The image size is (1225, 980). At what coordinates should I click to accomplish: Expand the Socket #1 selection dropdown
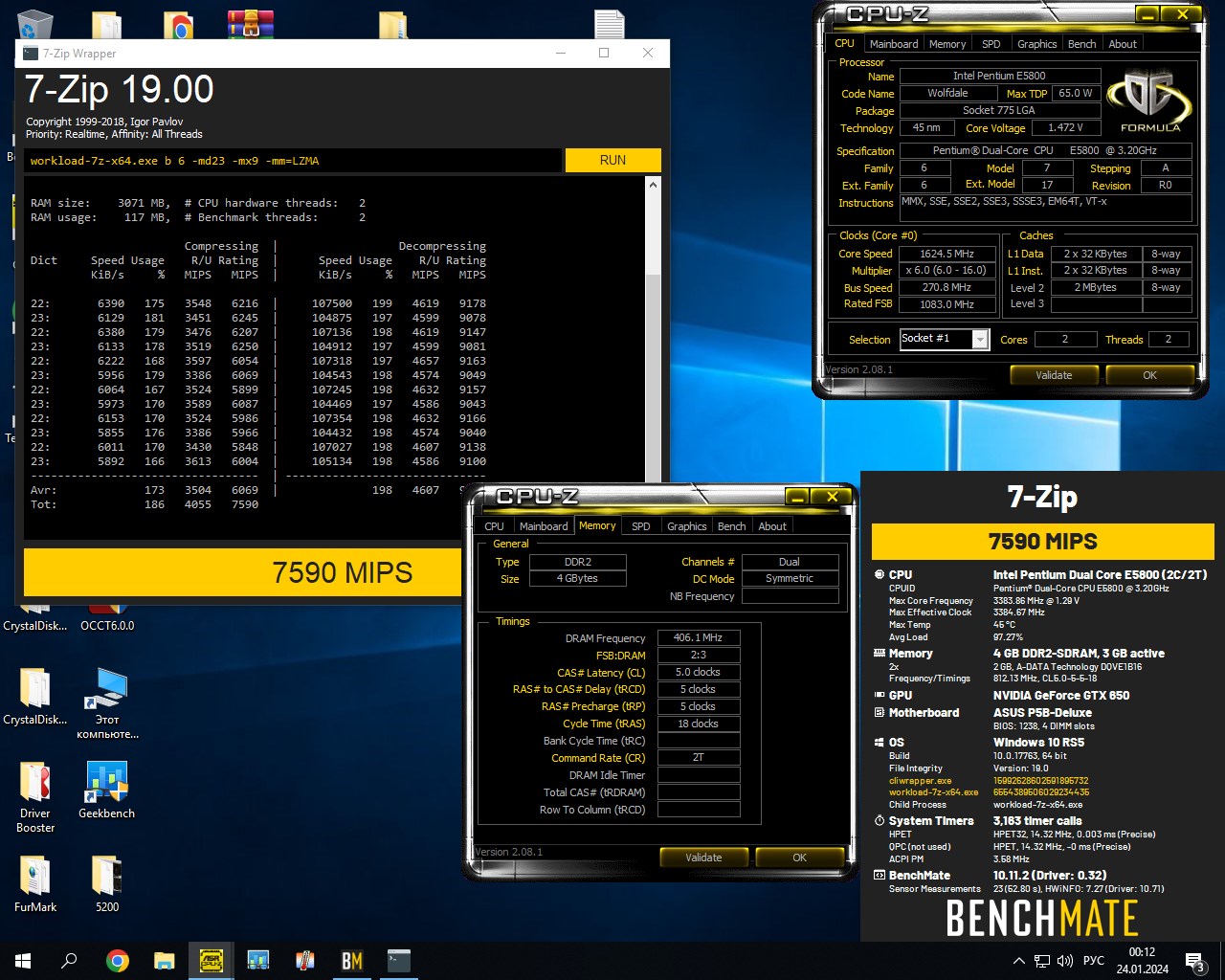(980, 339)
